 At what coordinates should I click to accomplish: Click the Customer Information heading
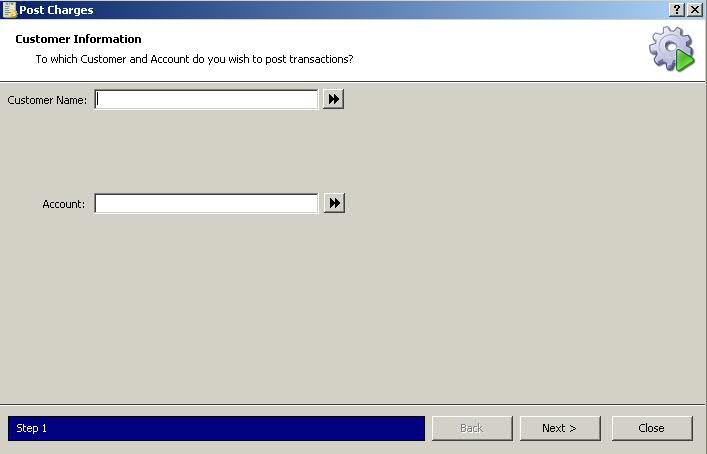coord(78,39)
